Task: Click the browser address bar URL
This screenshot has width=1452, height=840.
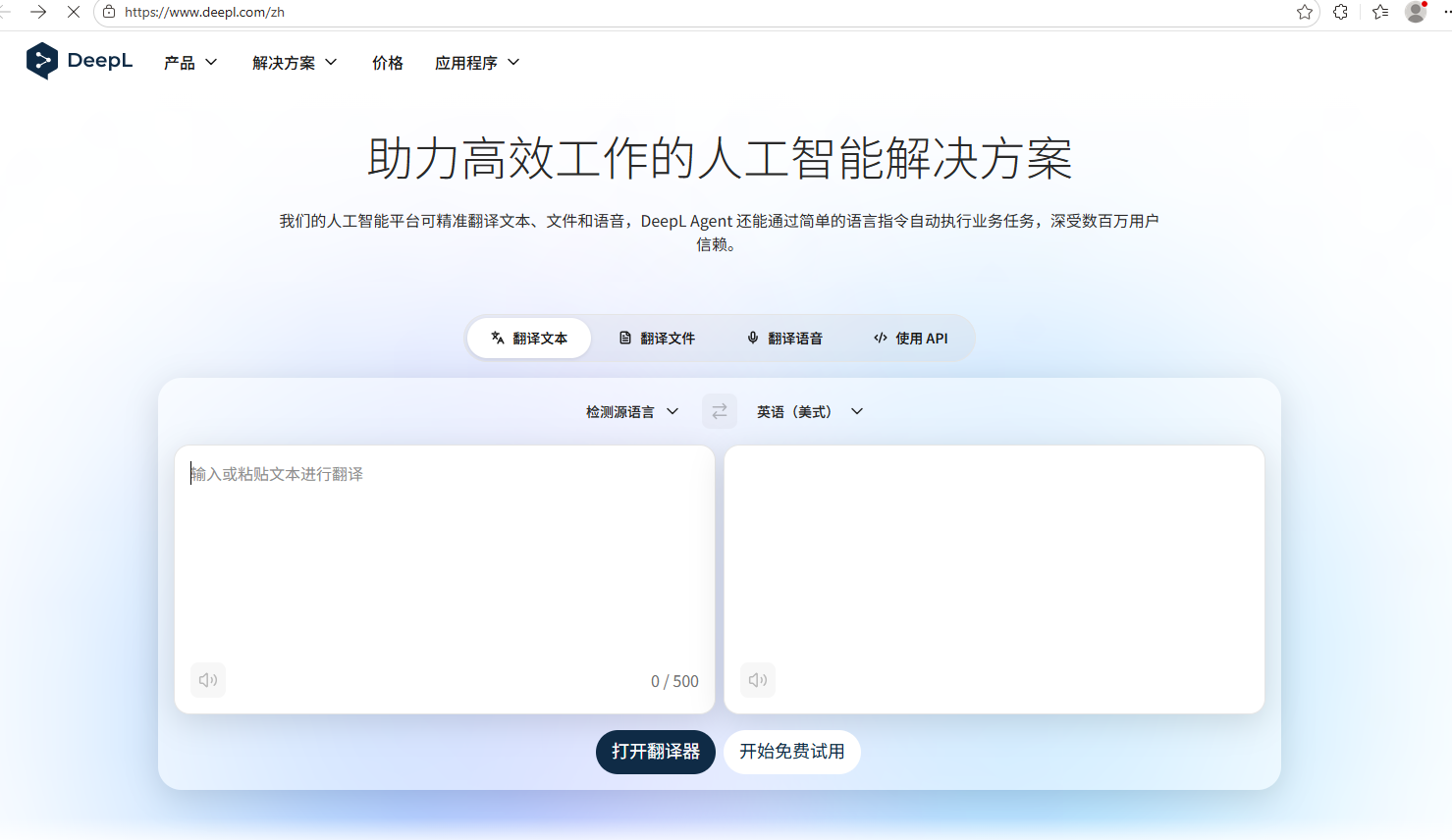Action: click(204, 13)
